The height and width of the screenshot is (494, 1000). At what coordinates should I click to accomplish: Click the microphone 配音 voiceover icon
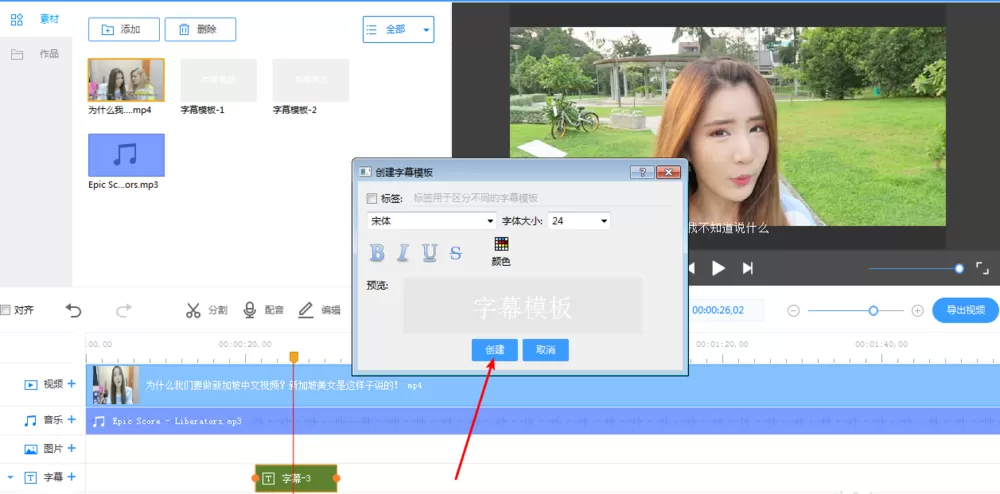(251, 310)
